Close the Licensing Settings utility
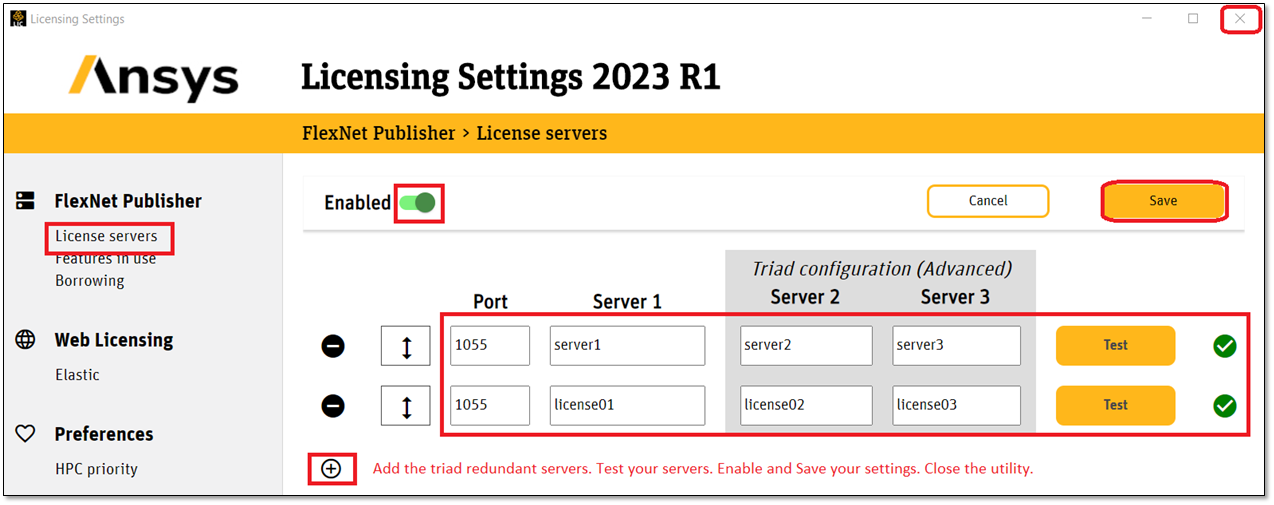1274x505 pixels. click(x=1240, y=18)
